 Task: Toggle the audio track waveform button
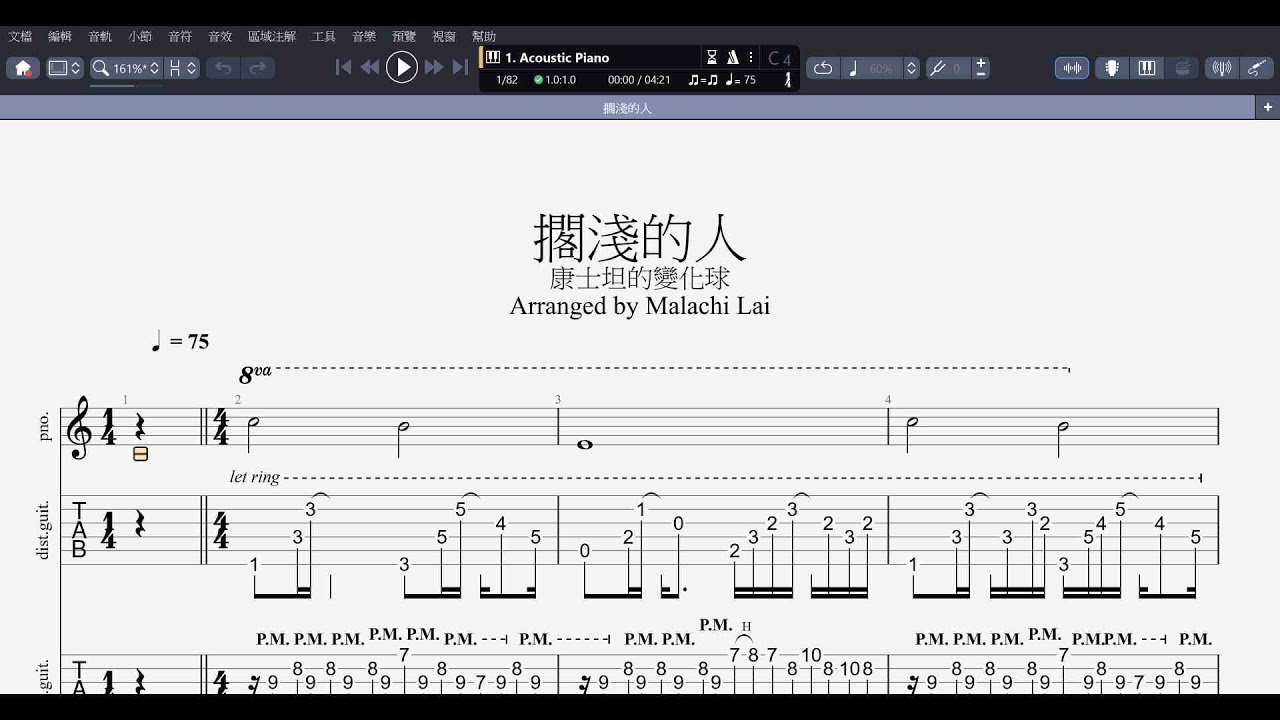point(1072,68)
